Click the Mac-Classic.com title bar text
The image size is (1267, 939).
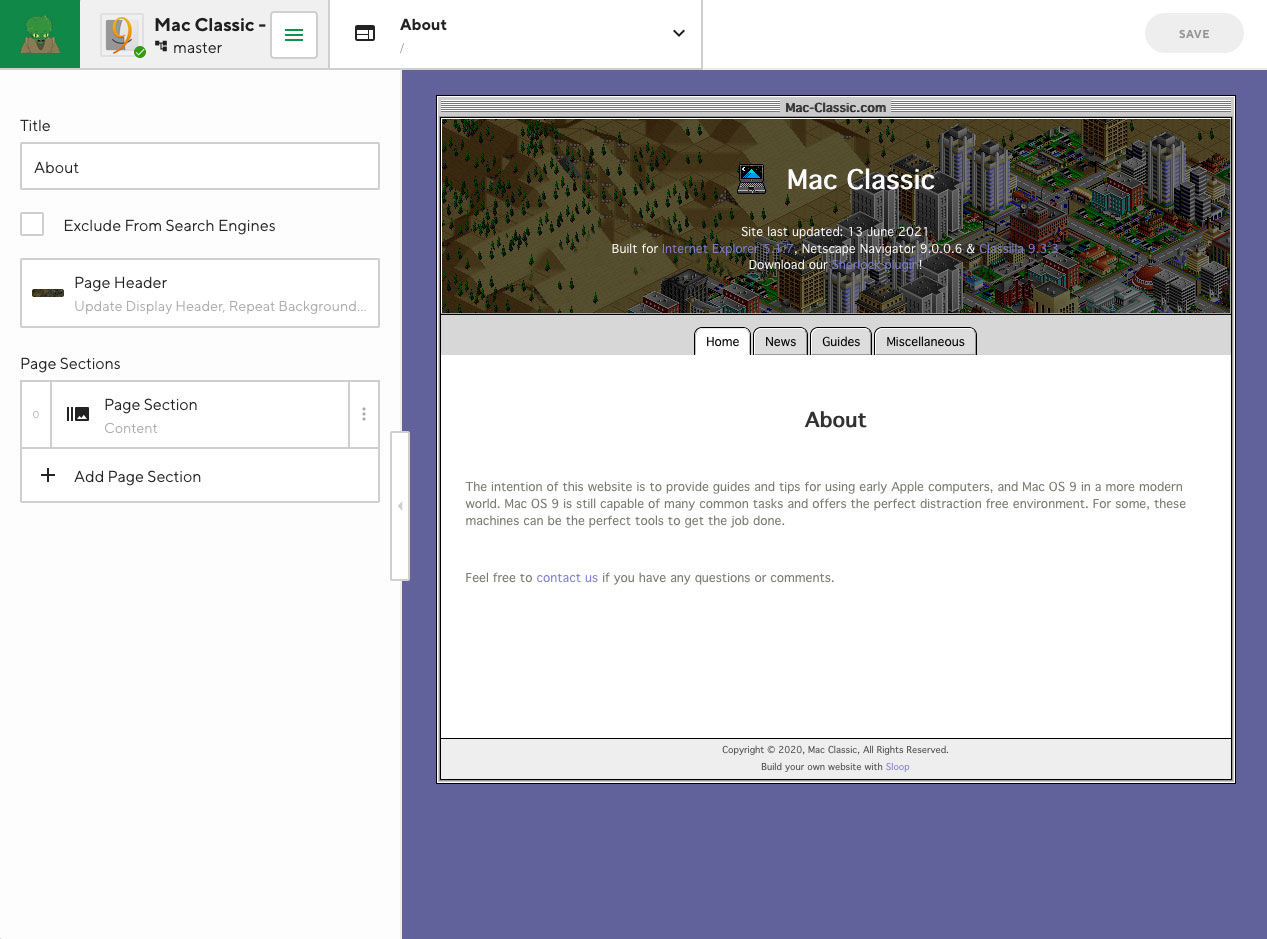click(x=835, y=107)
